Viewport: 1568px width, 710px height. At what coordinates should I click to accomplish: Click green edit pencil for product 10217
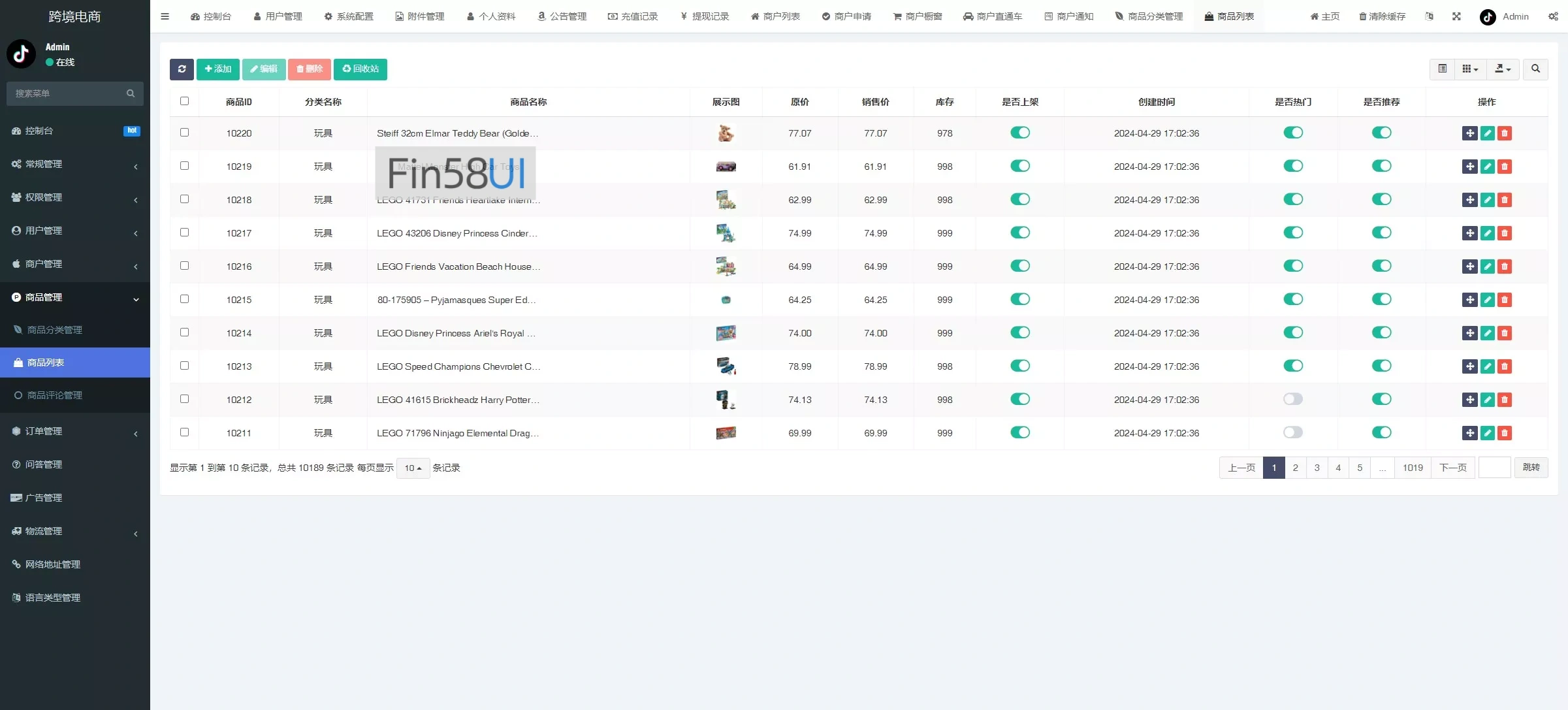click(1487, 233)
